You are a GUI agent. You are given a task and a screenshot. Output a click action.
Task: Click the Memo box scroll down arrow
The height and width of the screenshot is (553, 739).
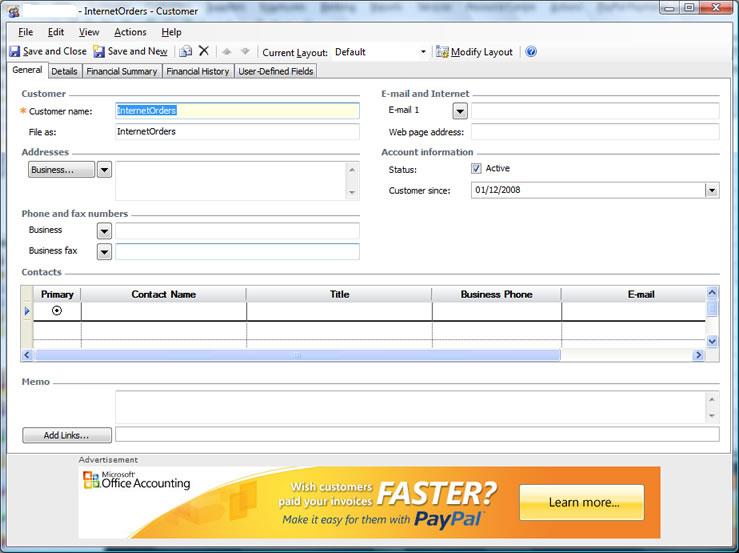[x=712, y=416]
